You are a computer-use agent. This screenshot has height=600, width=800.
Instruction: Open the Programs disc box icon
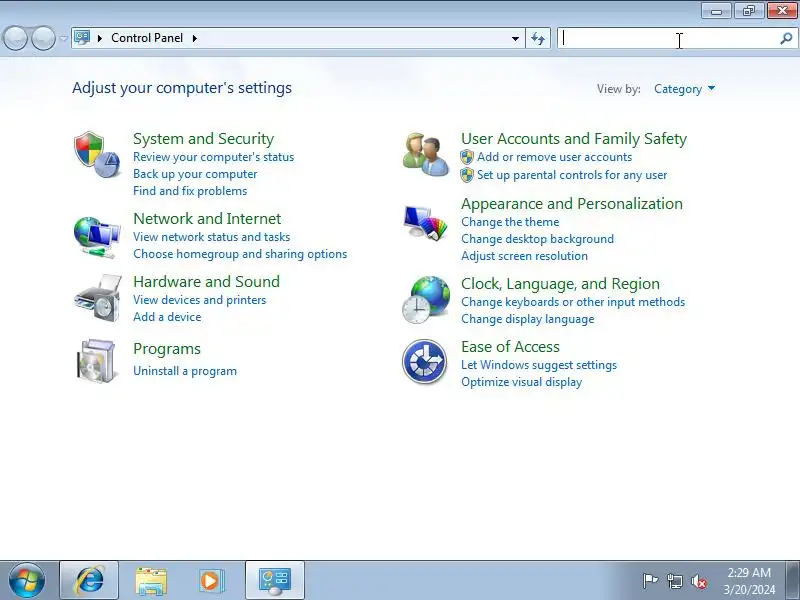96,361
